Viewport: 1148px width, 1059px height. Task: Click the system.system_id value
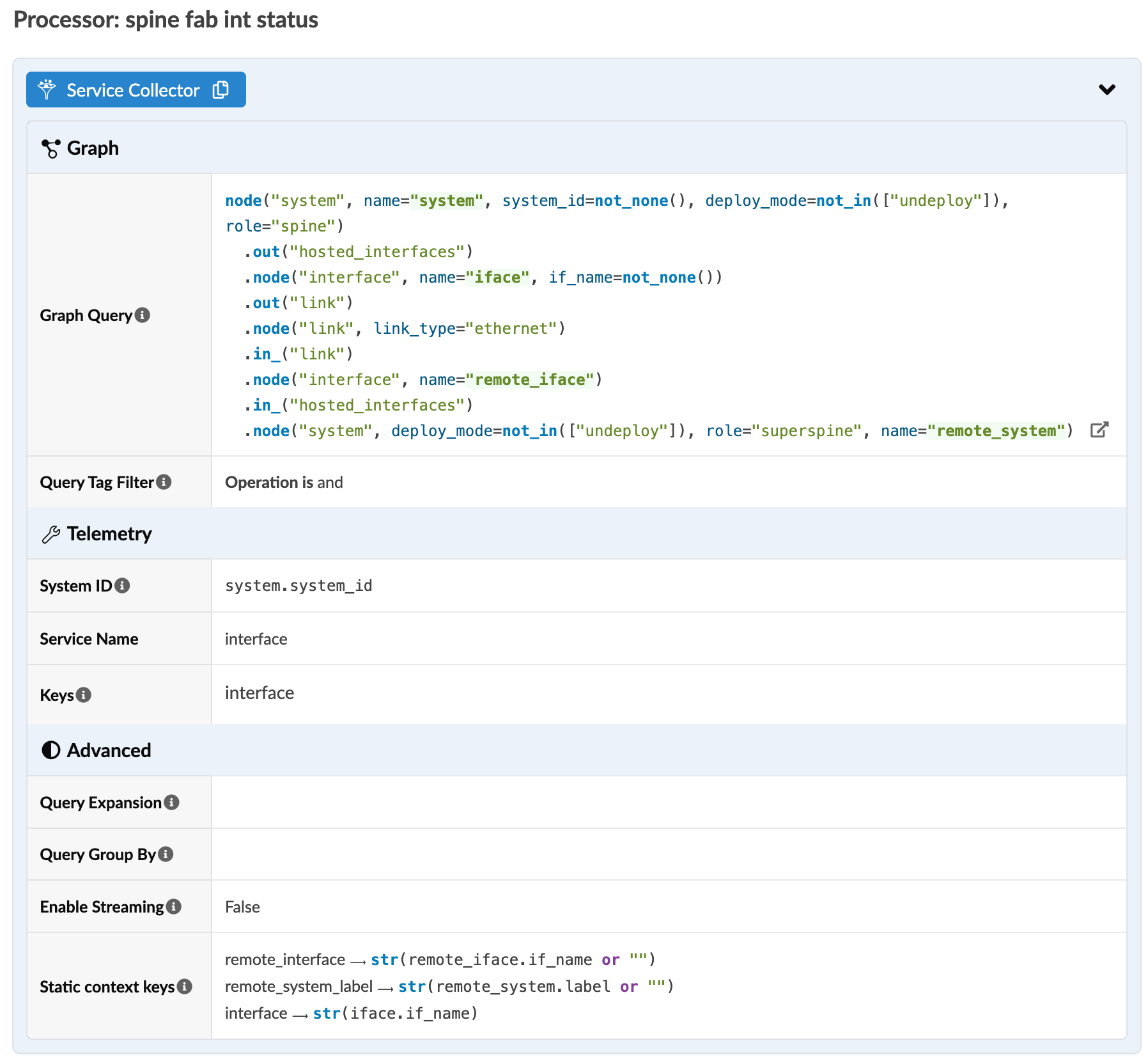[299, 586]
